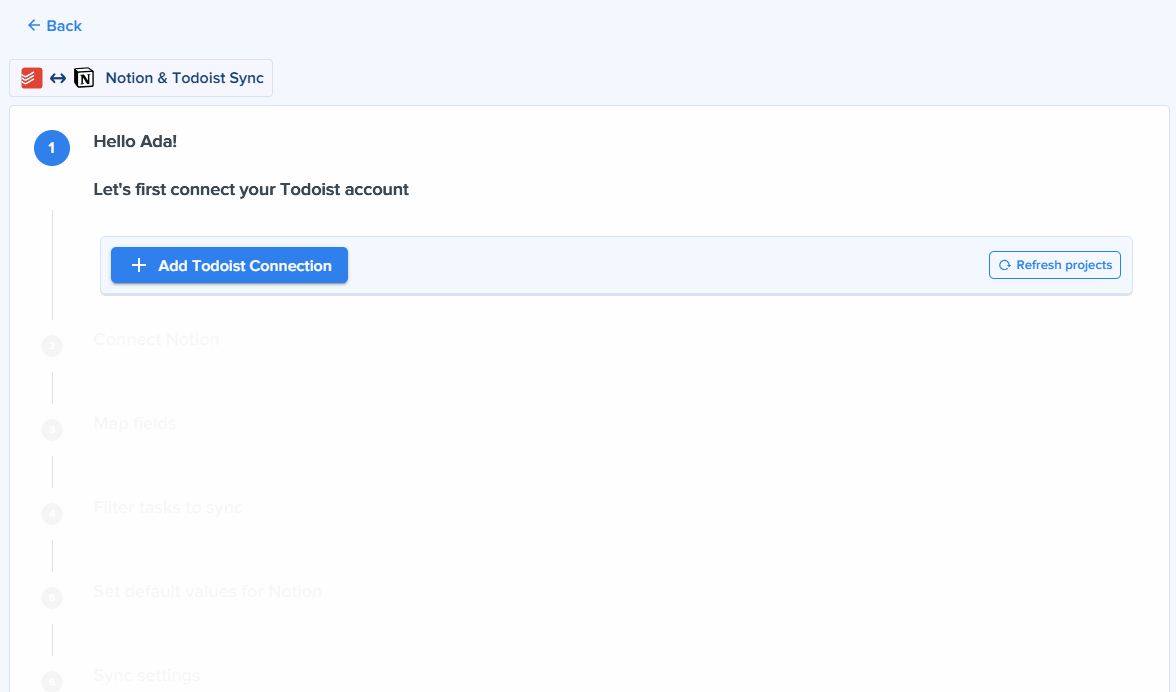Select step 5 circle indicator
This screenshot has width=1176, height=692.
52,598
